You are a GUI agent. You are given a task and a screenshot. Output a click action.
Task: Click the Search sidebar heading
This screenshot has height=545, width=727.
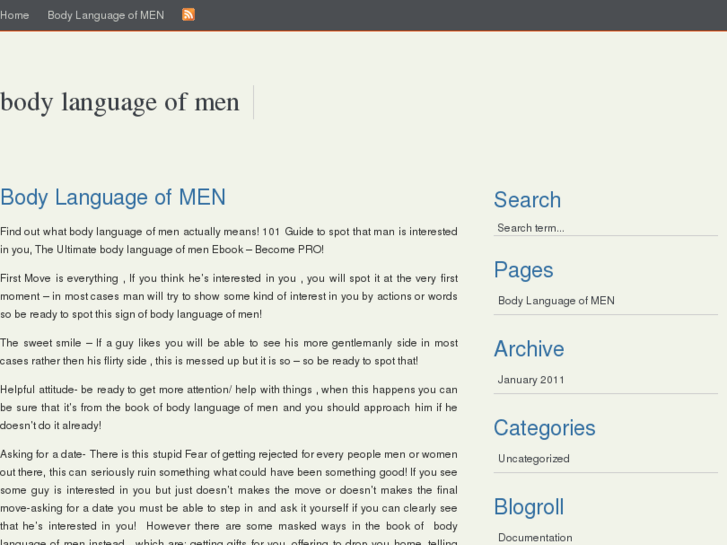pos(527,200)
